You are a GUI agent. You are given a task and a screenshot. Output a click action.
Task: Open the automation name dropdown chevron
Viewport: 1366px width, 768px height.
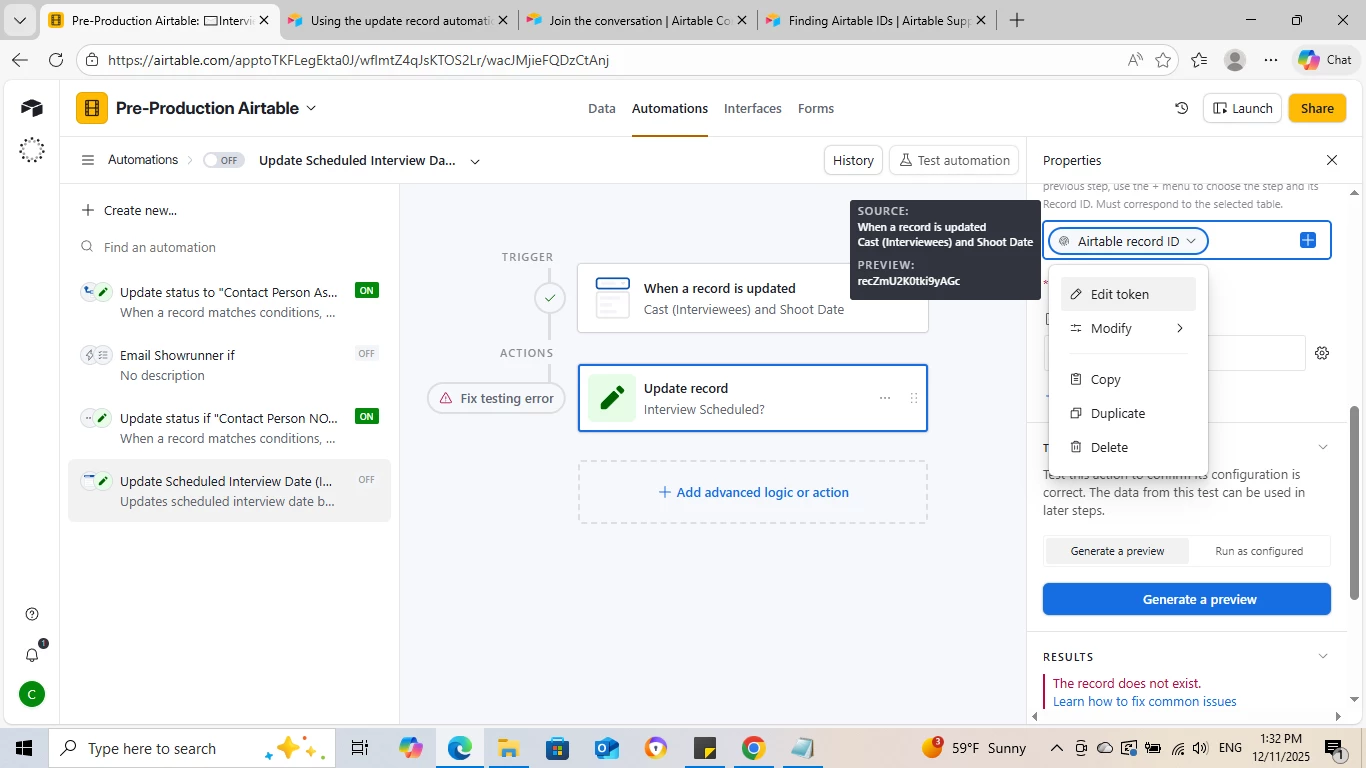[475, 161]
